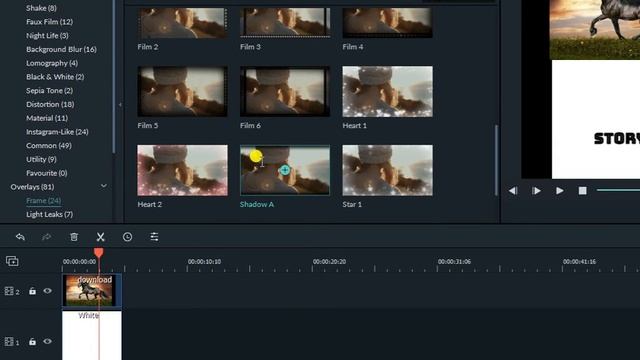
Task: Select the Heart 1 overlay thumbnail
Action: [387, 91]
